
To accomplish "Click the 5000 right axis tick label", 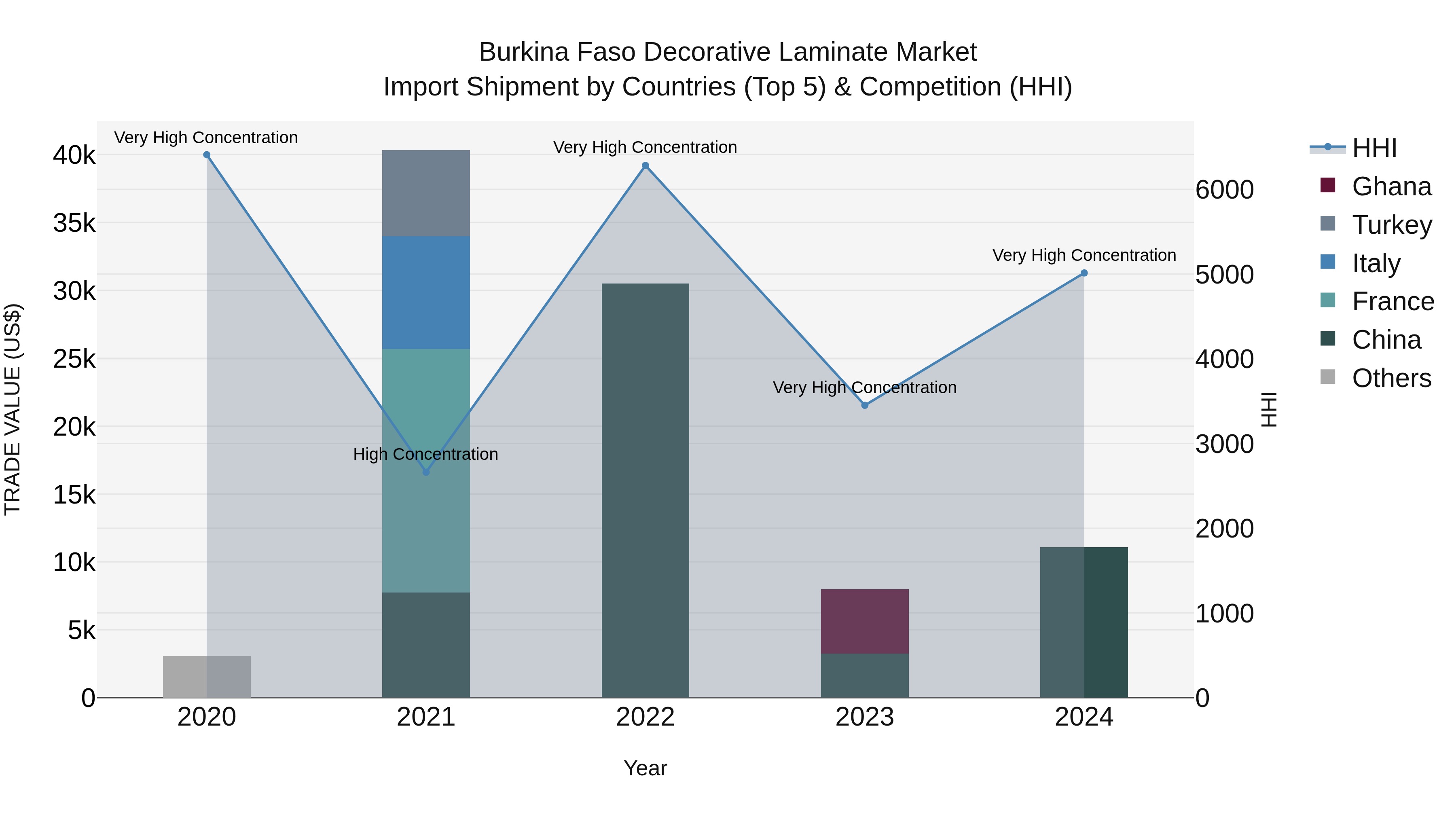I will tap(1225, 275).
